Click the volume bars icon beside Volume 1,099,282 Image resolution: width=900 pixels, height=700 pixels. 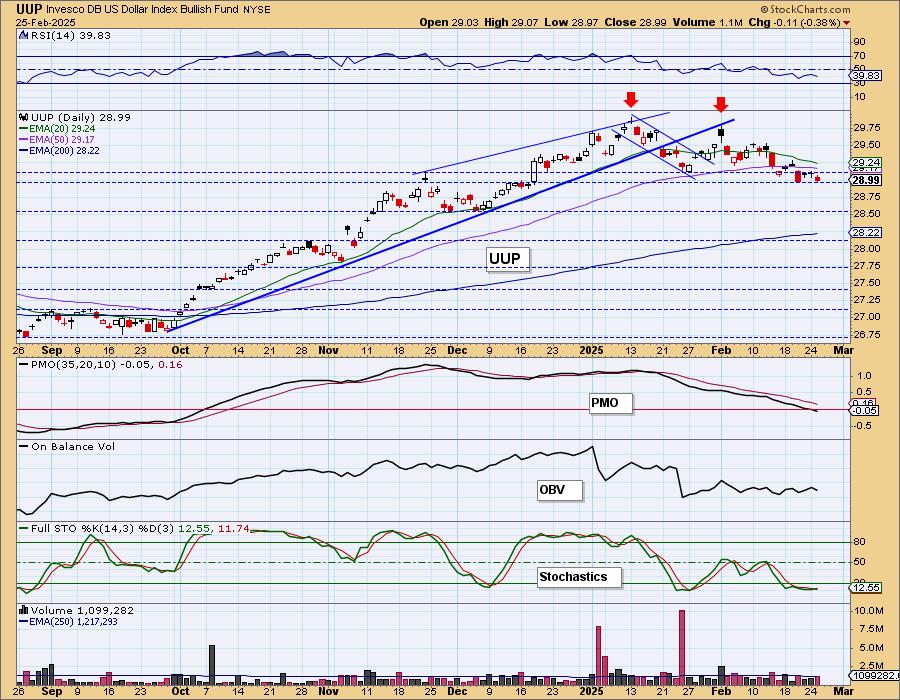point(24,610)
